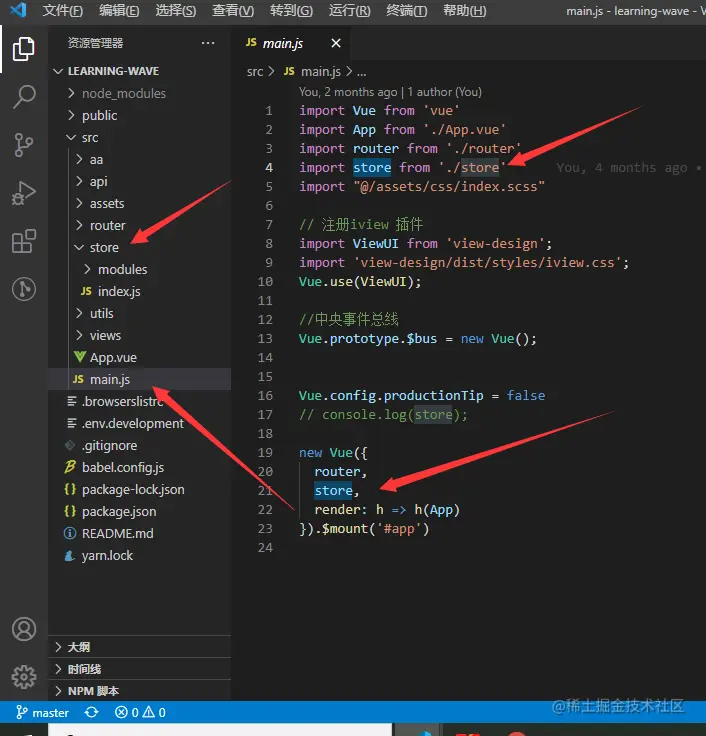
Task: Open the Search view in activity bar
Action: coord(23,97)
